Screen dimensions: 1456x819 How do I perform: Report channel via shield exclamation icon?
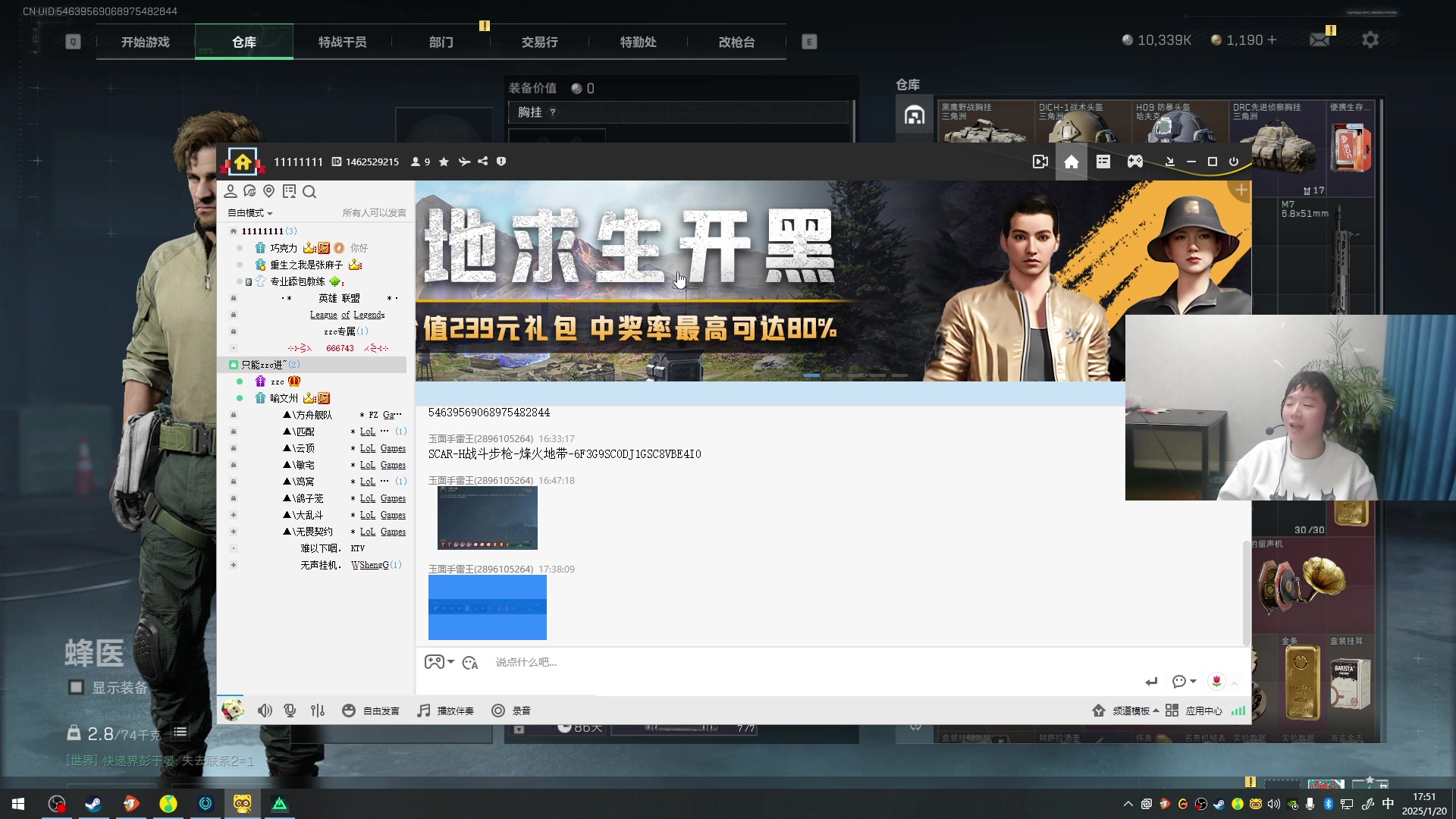(x=501, y=162)
